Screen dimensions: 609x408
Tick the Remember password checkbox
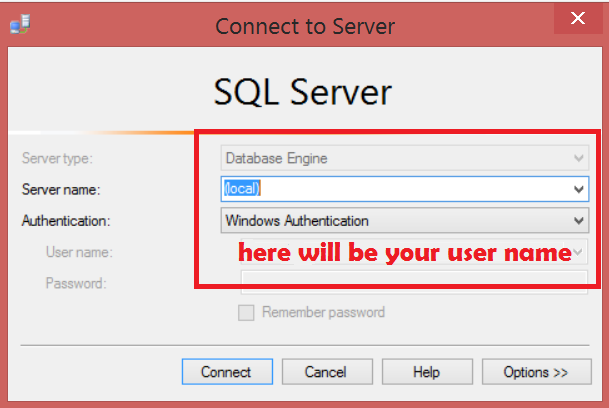click(x=246, y=312)
